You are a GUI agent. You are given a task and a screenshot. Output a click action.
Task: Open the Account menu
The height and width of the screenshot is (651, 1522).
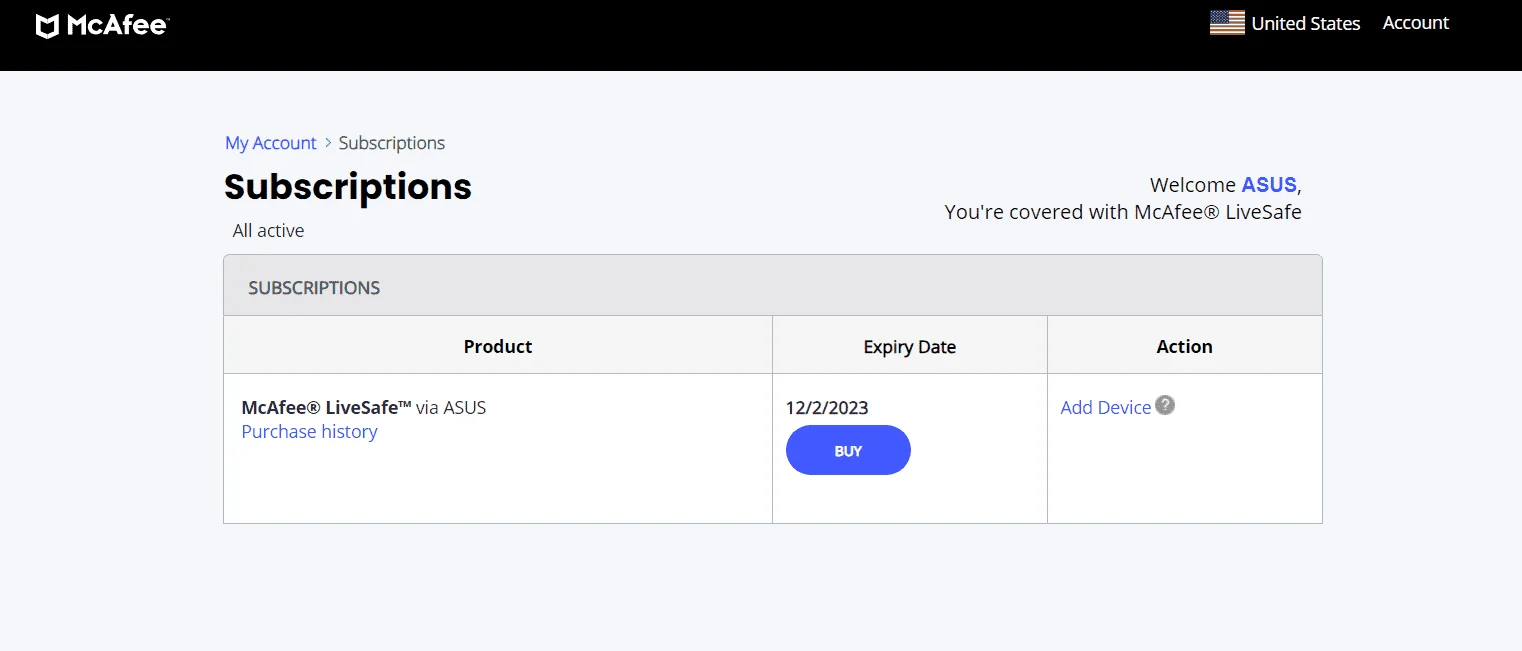tap(1415, 23)
